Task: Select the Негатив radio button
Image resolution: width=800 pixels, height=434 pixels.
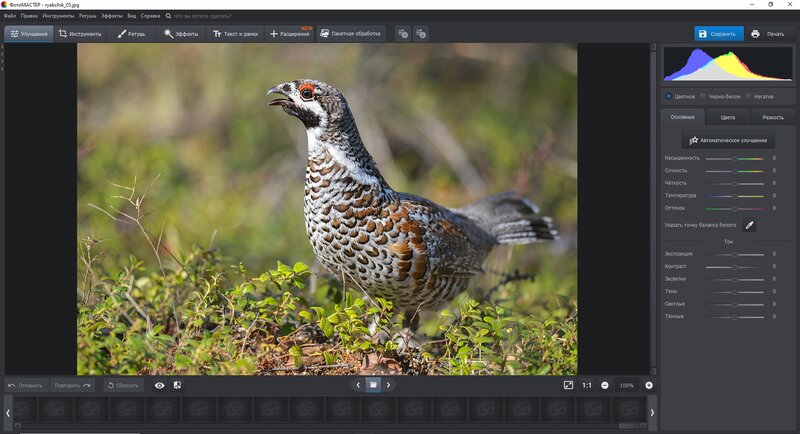Action: pos(748,96)
